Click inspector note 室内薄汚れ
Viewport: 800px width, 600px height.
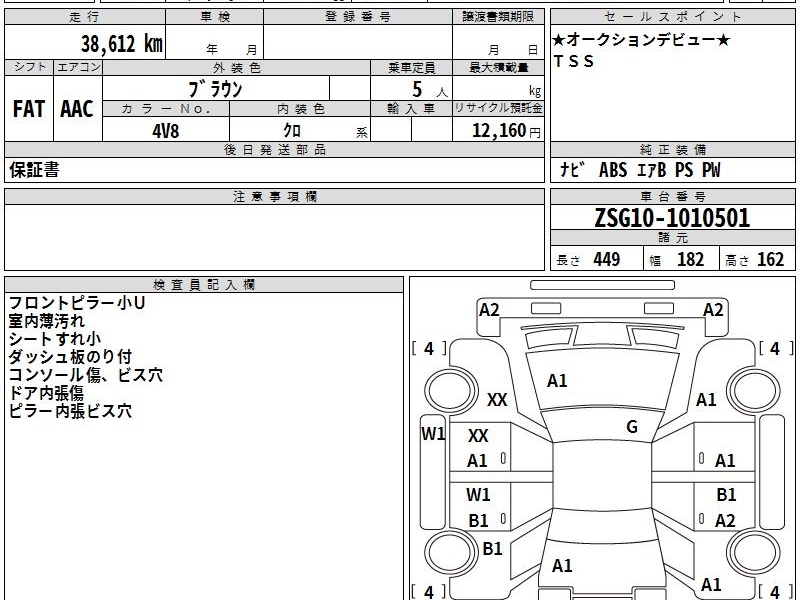click(x=46, y=320)
